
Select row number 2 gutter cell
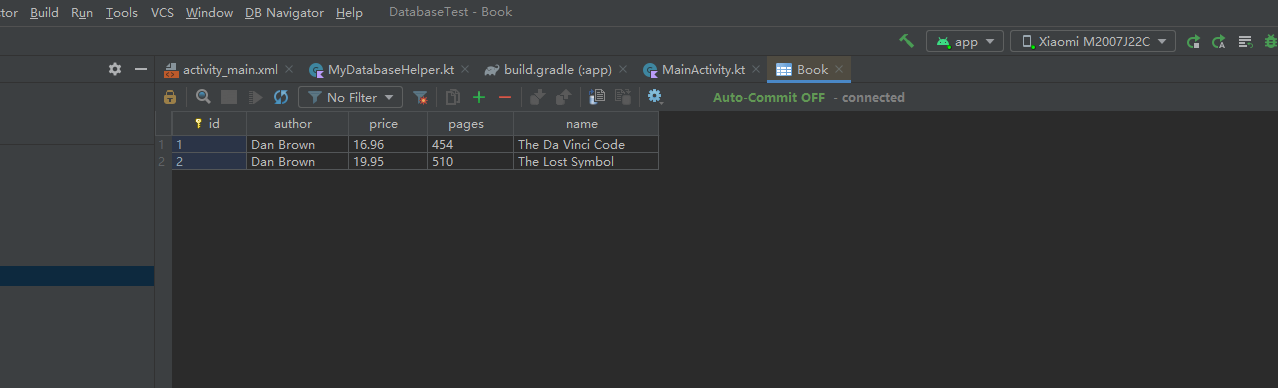click(x=163, y=161)
